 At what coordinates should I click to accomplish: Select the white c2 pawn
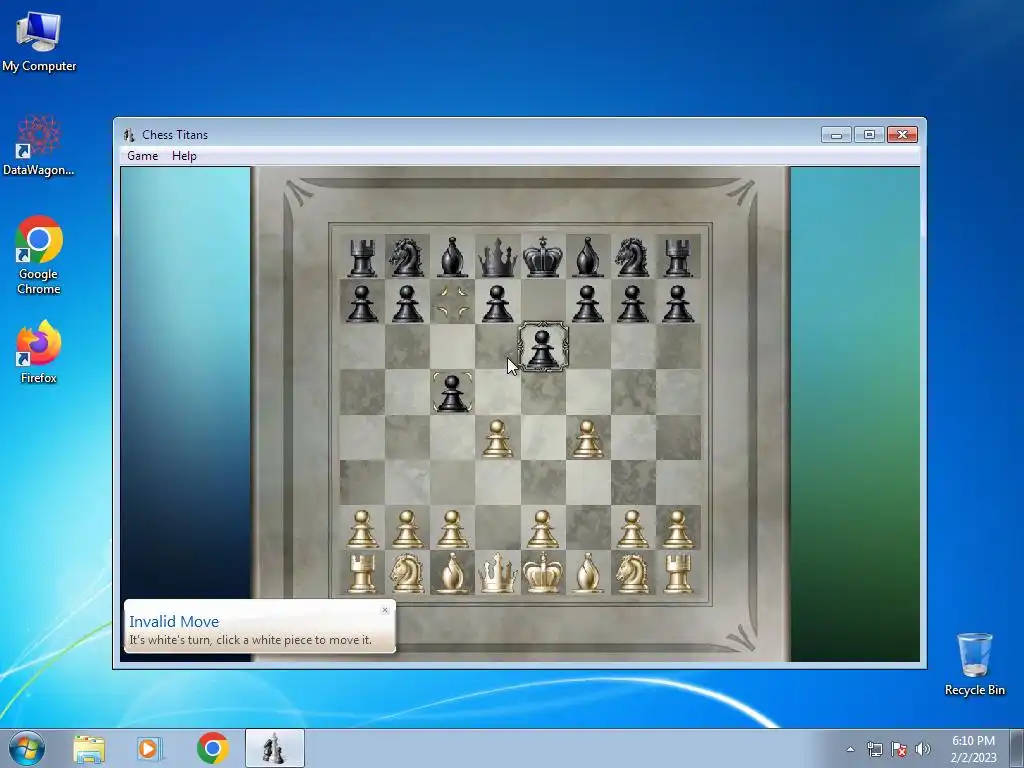[452, 528]
